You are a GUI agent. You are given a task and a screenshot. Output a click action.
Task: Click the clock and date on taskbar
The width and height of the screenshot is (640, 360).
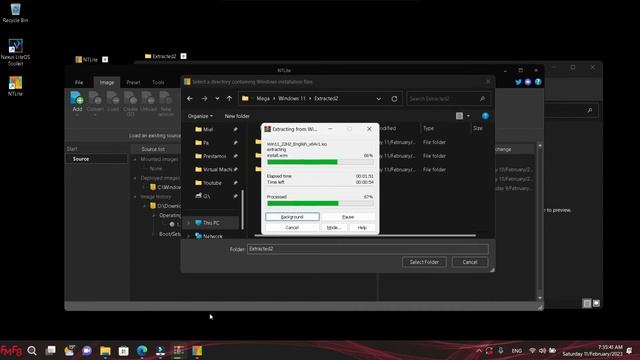pyautogui.click(x=593, y=351)
